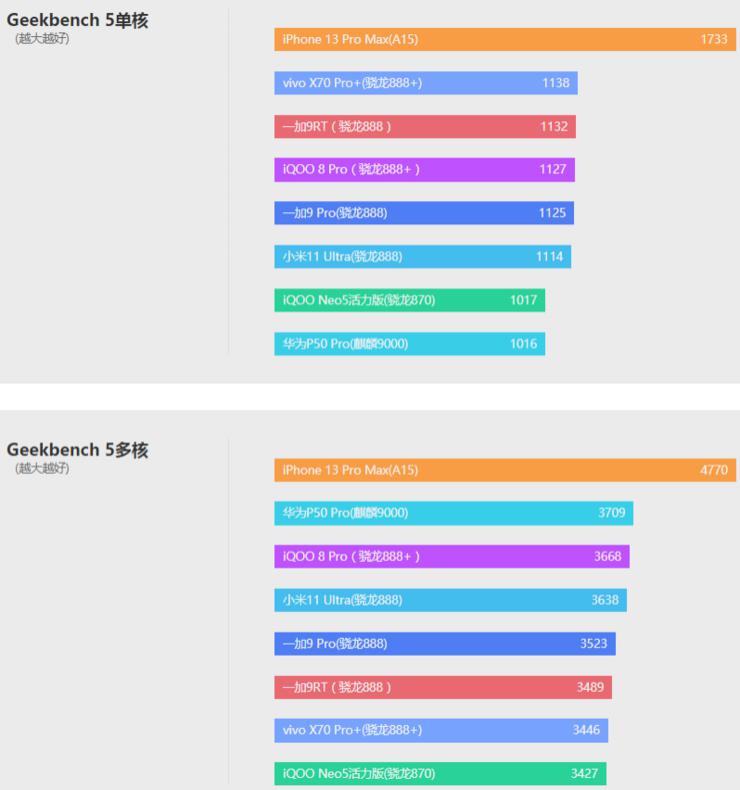The image size is (740, 790).
Task: Select the 小米11 Ultra bar scoring 1114
Action: tap(423, 257)
